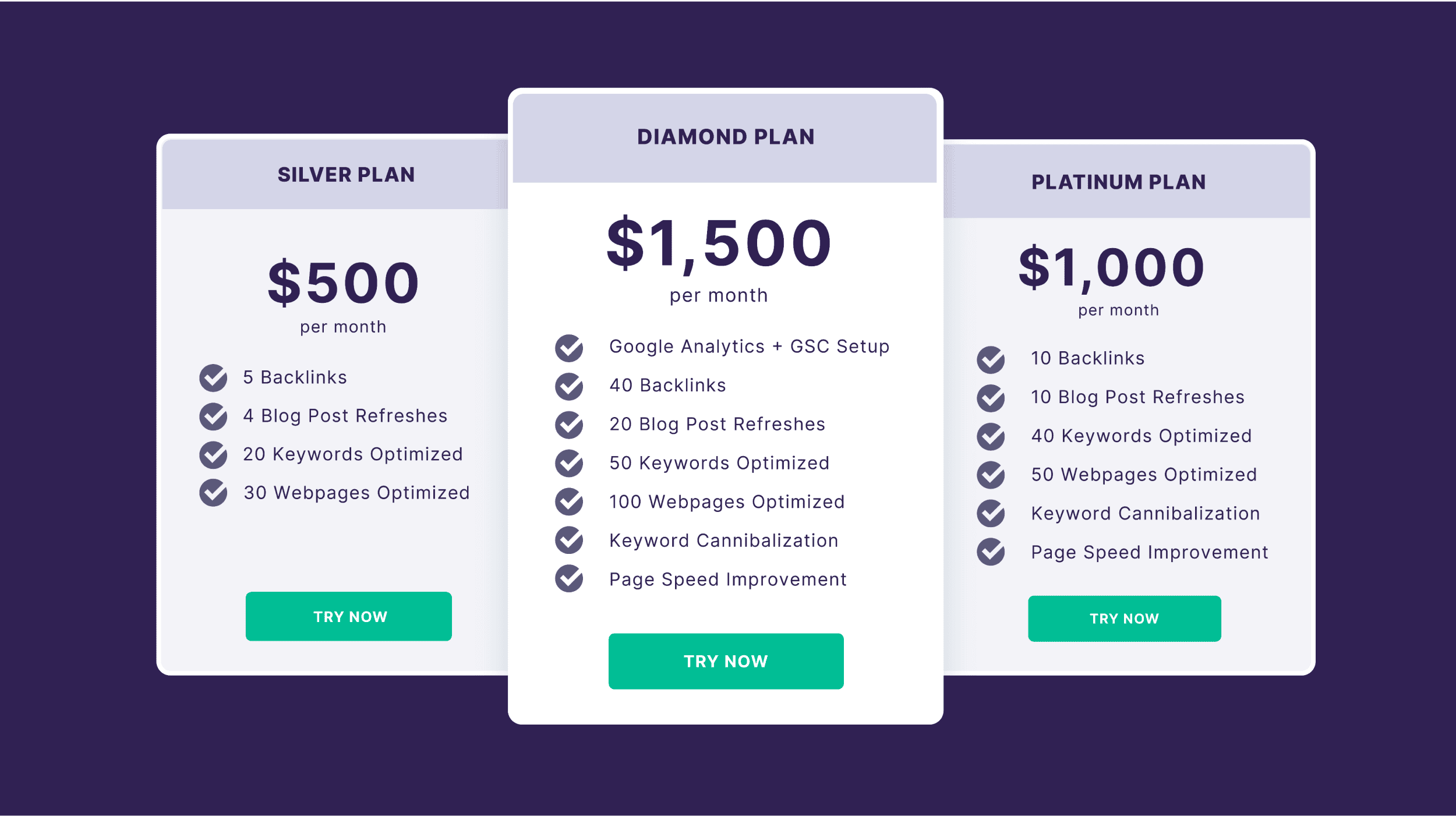Click TRY NOW under the Platinum Plan
1456x816 pixels.
(1124, 618)
